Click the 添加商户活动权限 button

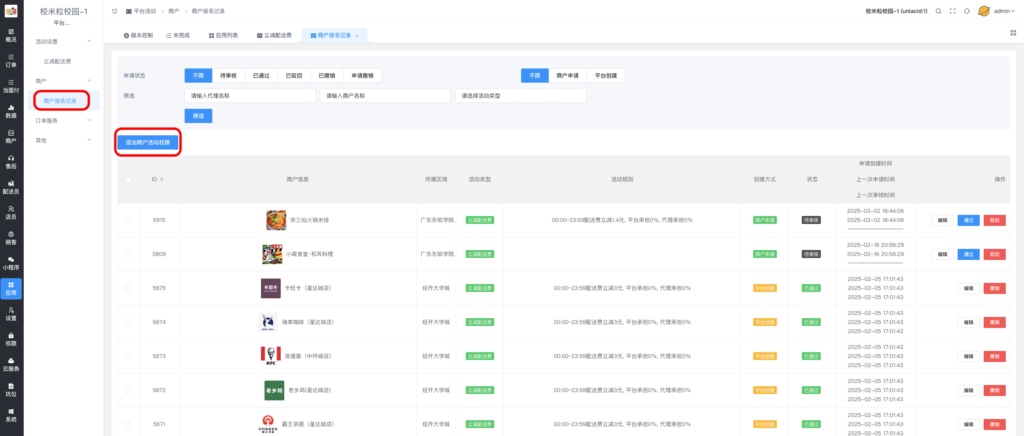point(147,143)
